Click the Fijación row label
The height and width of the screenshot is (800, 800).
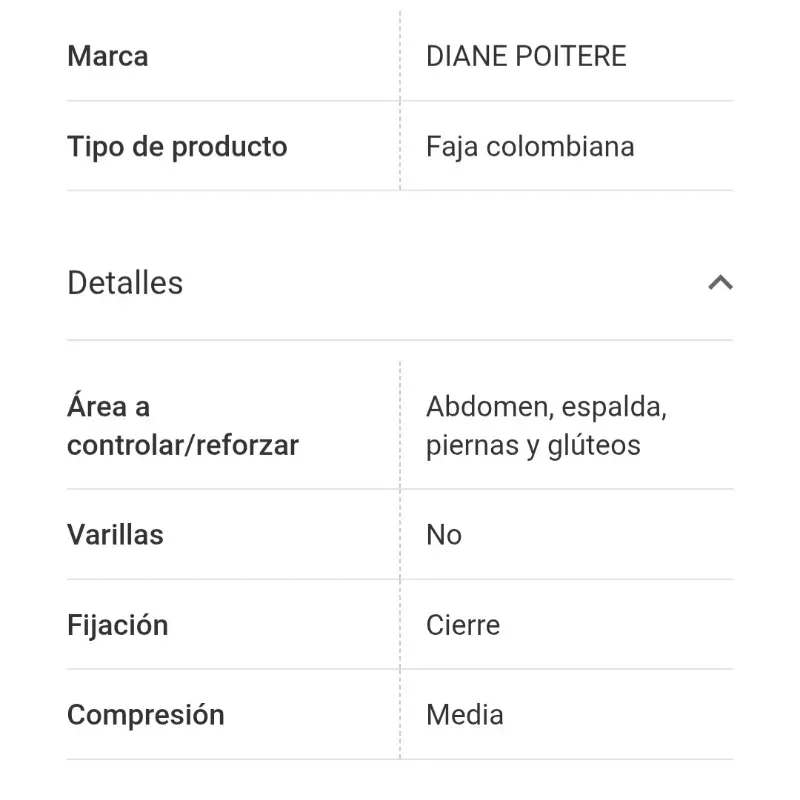point(117,624)
